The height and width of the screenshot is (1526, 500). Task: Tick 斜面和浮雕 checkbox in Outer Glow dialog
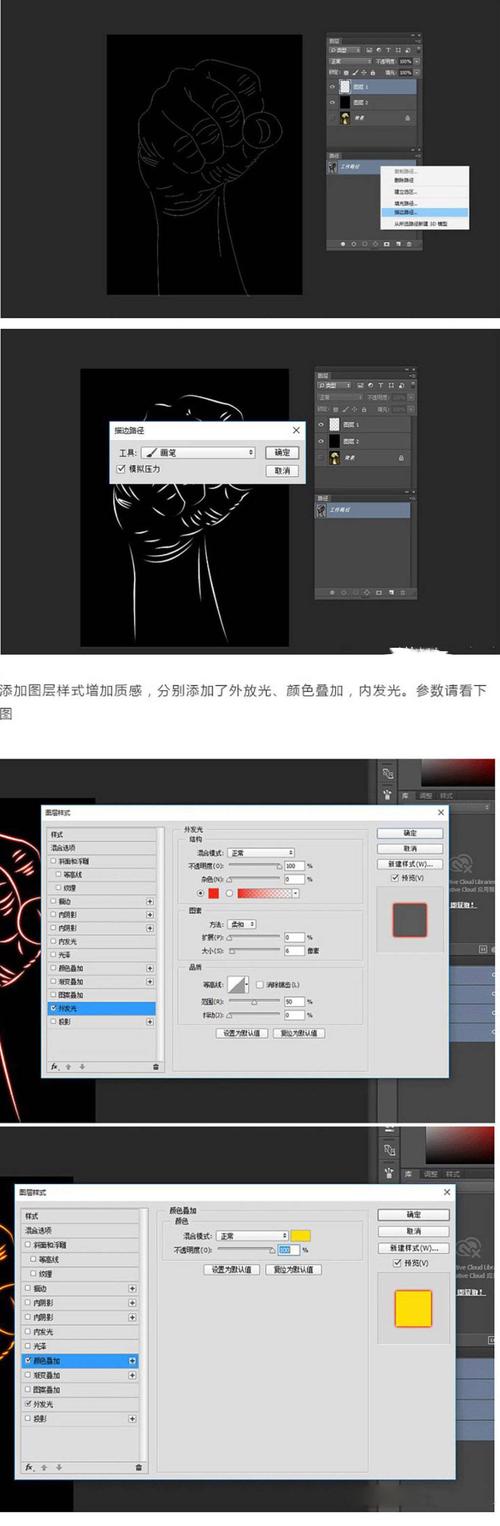[54, 860]
